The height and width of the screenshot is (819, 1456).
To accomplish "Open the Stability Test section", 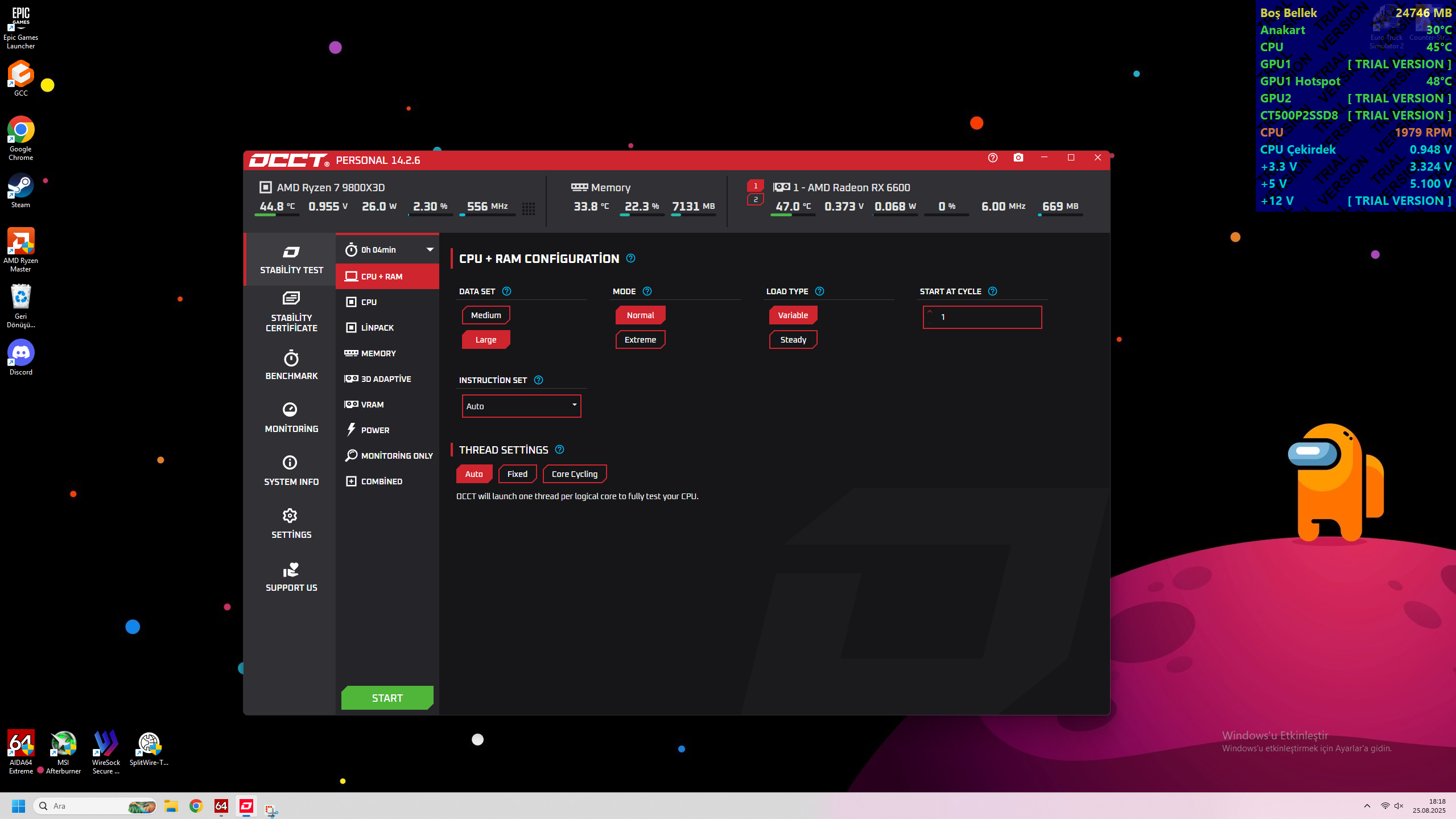I will 291,260.
